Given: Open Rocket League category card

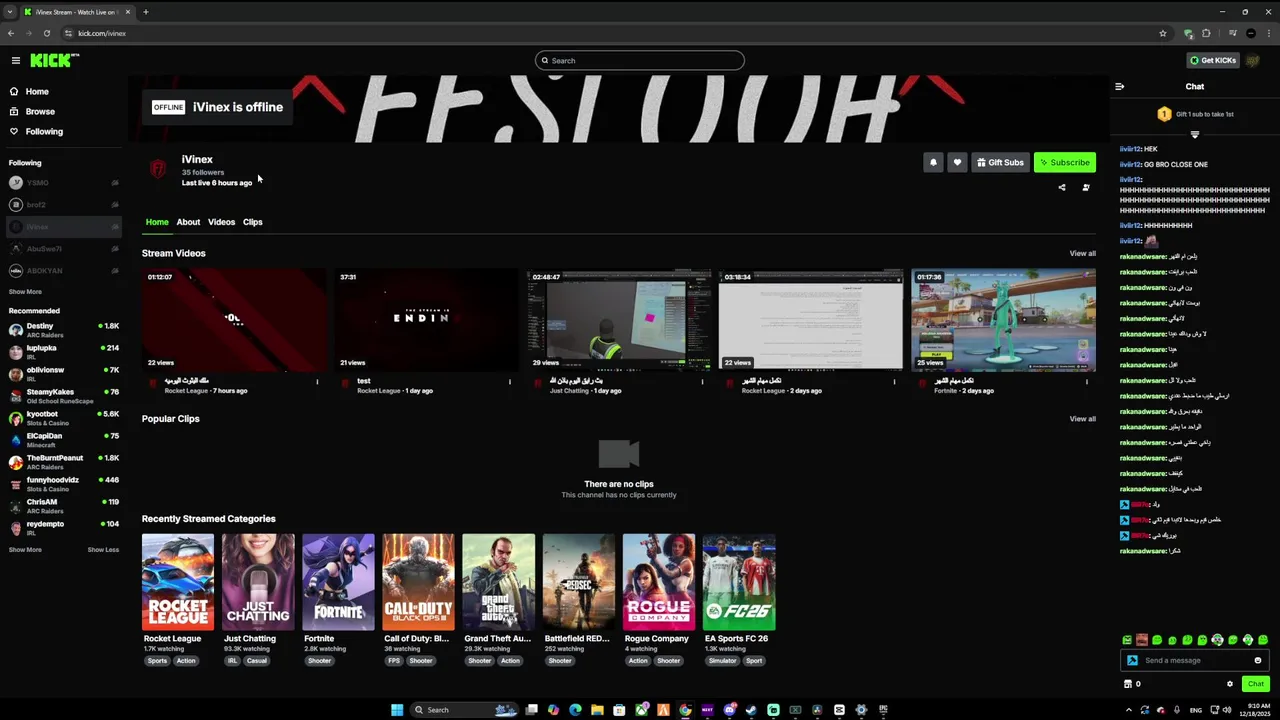Looking at the screenshot, I should 178,582.
